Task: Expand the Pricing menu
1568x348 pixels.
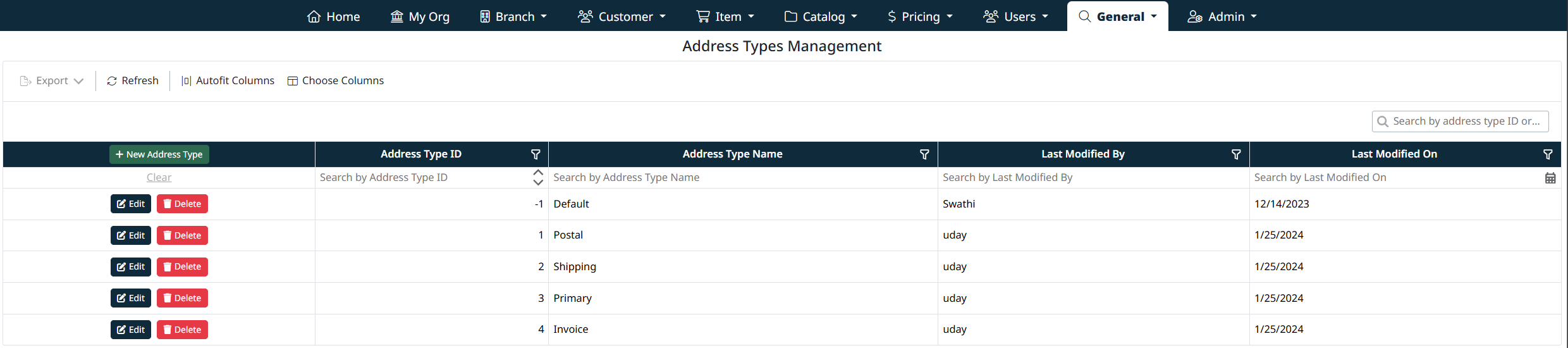Action: coord(920,16)
